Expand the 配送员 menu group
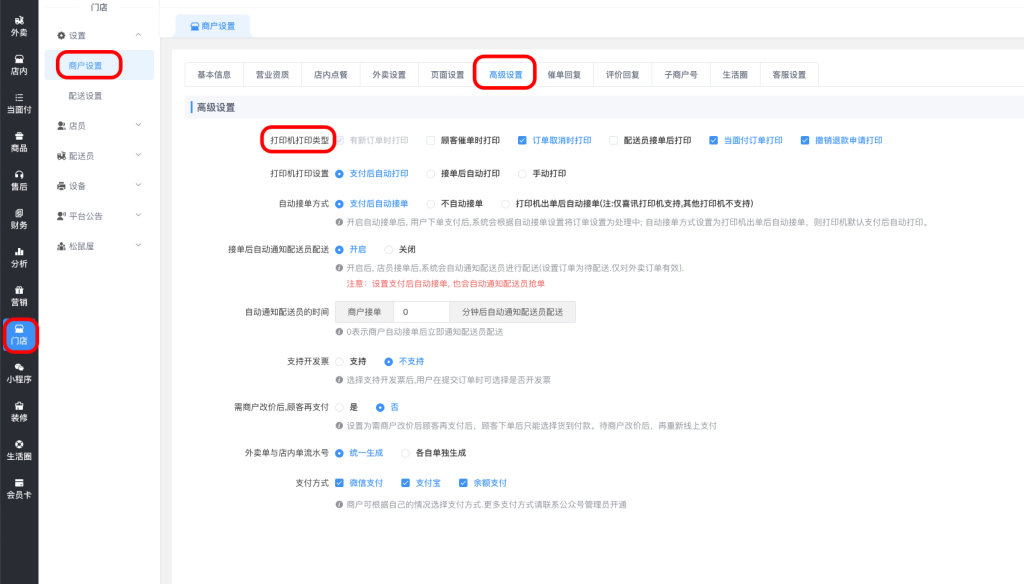The image size is (1024, 584). pos(98,156)
